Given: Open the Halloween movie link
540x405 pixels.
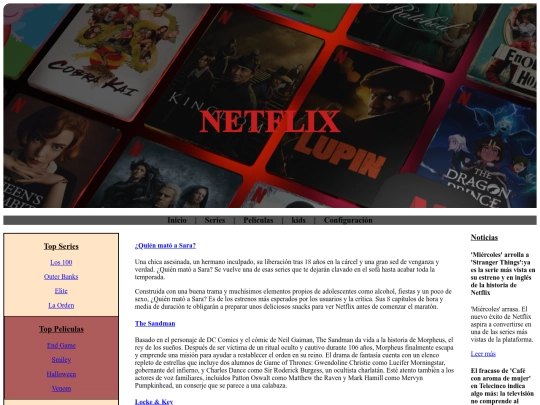Looking at the screenshot, I should click(x=61, y=374).
